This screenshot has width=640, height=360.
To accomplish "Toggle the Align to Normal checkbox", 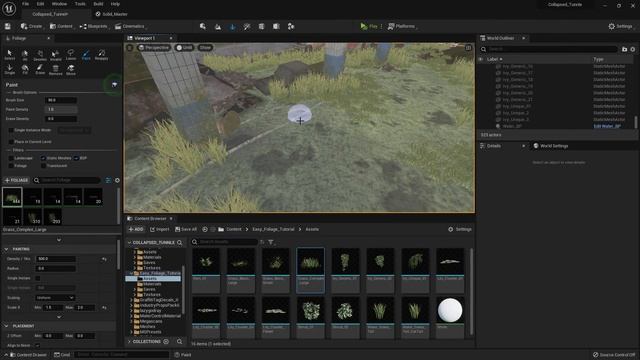I will click(x=38, y=345).
